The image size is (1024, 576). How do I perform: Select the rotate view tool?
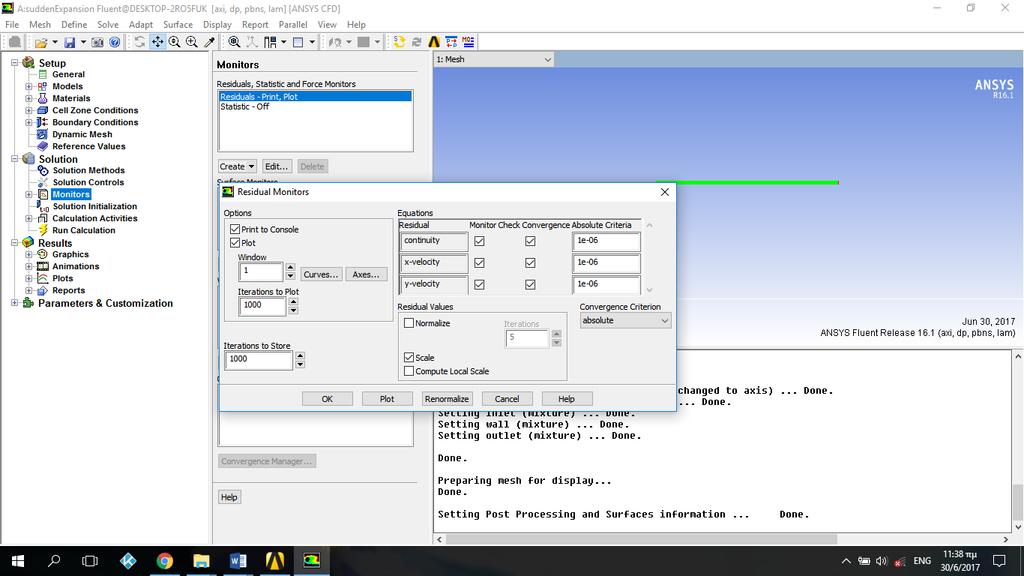click(x=140, y=42)
